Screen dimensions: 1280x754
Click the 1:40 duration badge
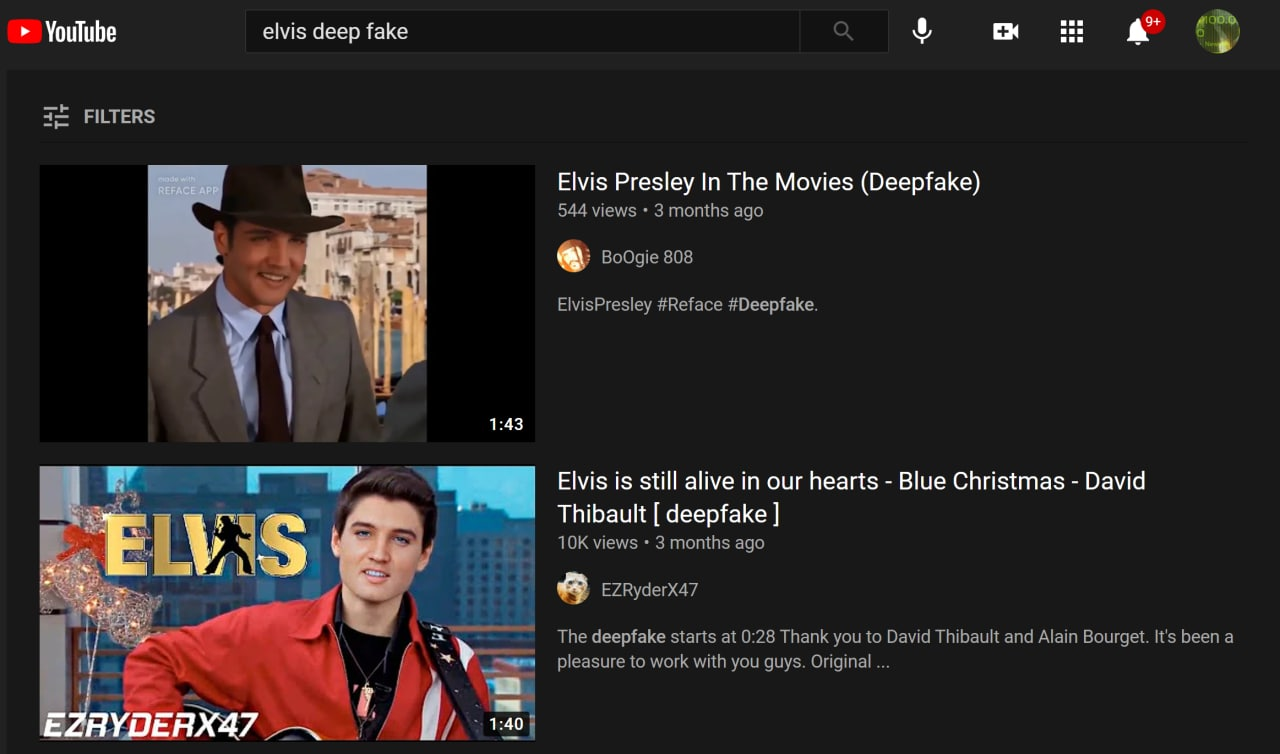tap(506, 723)
